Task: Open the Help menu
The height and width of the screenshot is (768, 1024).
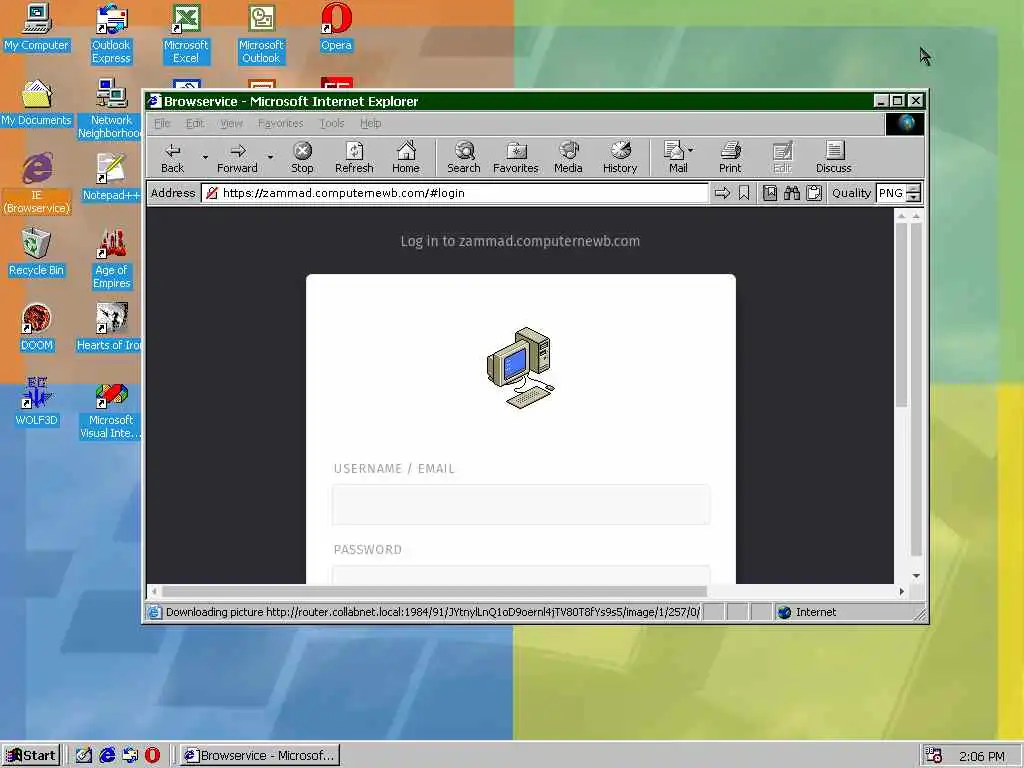Action: pyautogui.click(x=370, y=123)
